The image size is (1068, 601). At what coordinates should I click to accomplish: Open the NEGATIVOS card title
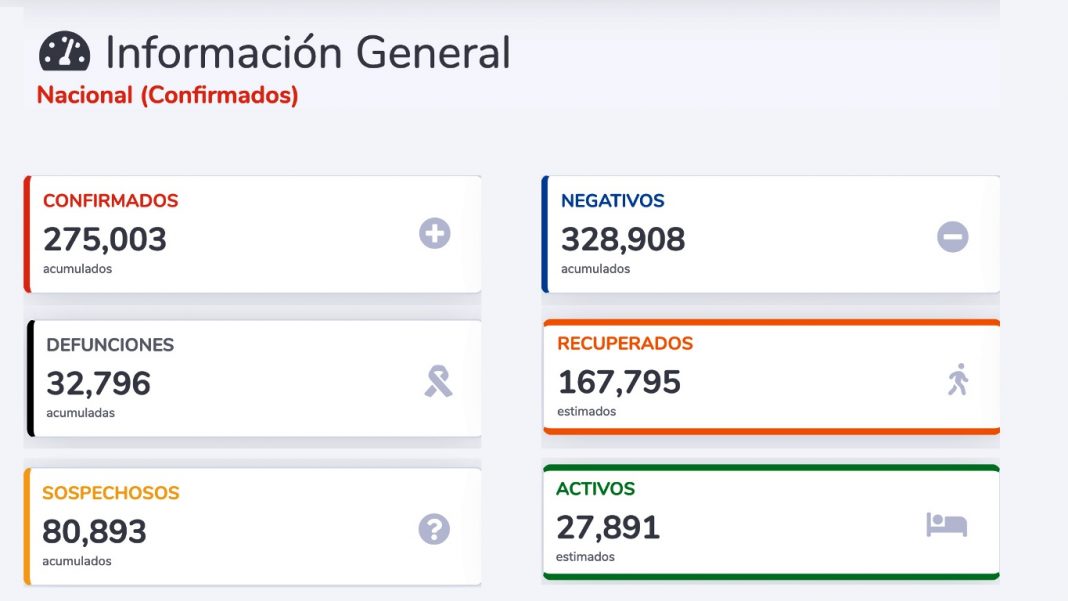tap(612, 201)
